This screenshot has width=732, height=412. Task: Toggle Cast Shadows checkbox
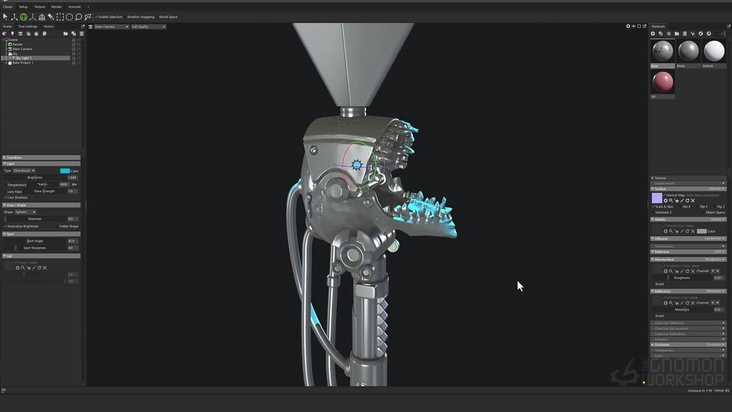(17, 197)
